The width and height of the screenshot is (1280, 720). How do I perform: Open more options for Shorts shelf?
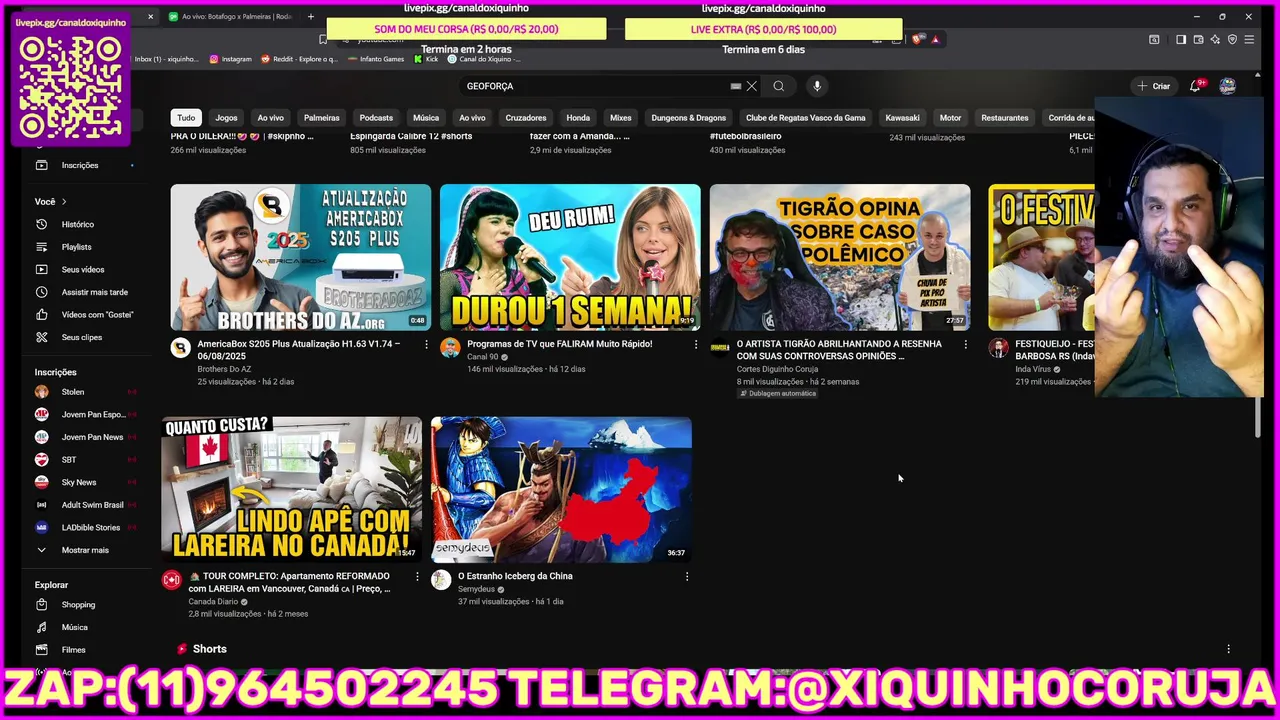click(x=1228, y=649)
